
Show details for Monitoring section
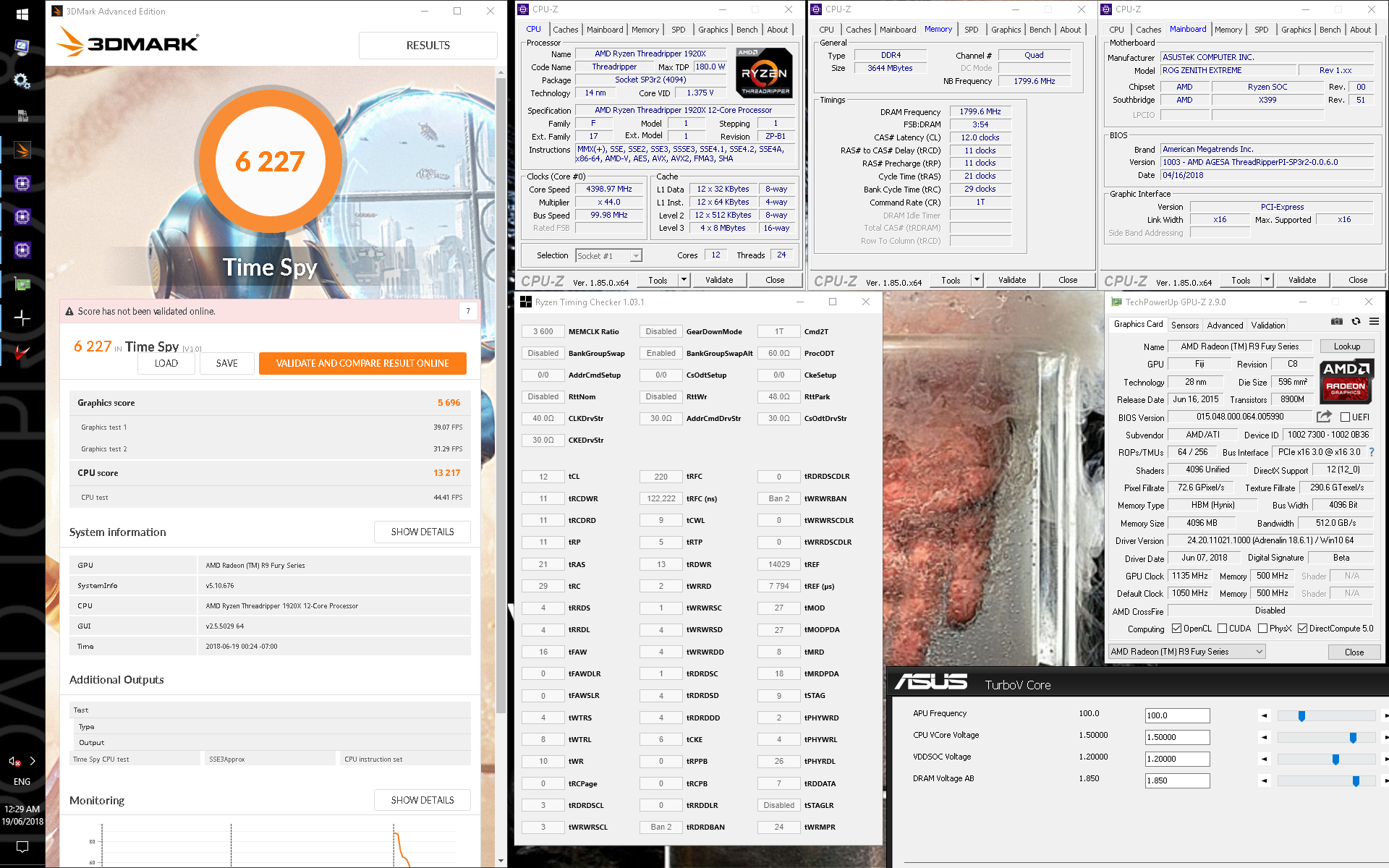pos(422,800)
